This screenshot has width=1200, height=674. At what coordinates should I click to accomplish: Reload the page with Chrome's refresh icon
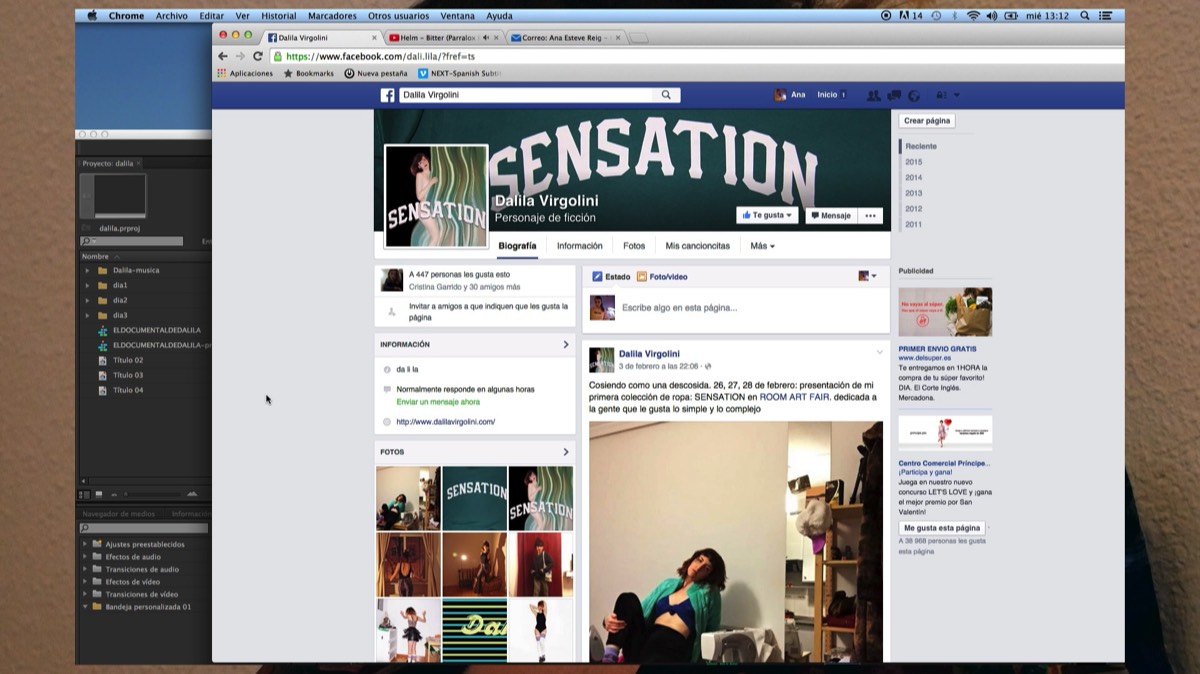pyautogui.click(x=258, y=57)
